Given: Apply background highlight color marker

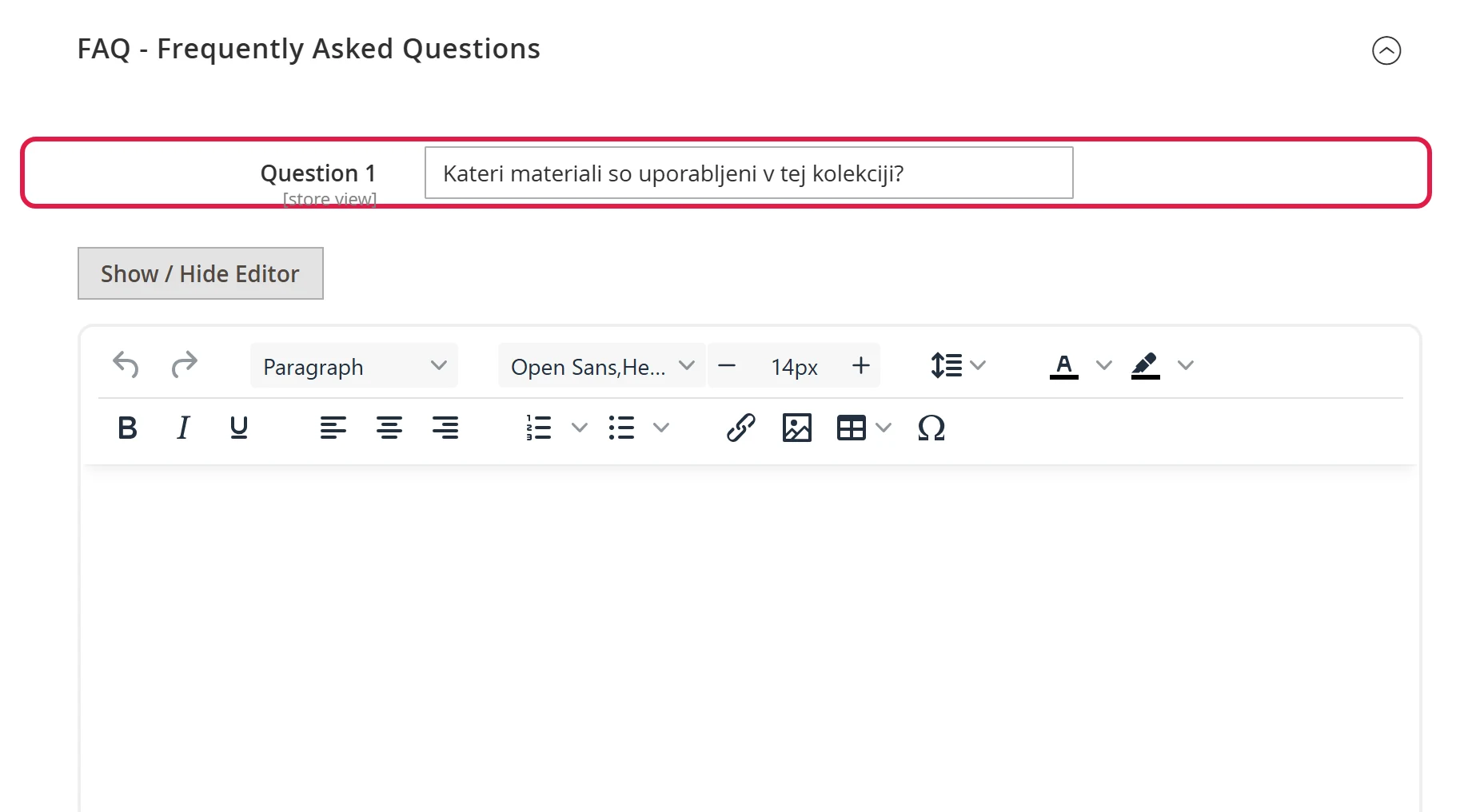Looking at the screenshot, I should pos(1146,365).
